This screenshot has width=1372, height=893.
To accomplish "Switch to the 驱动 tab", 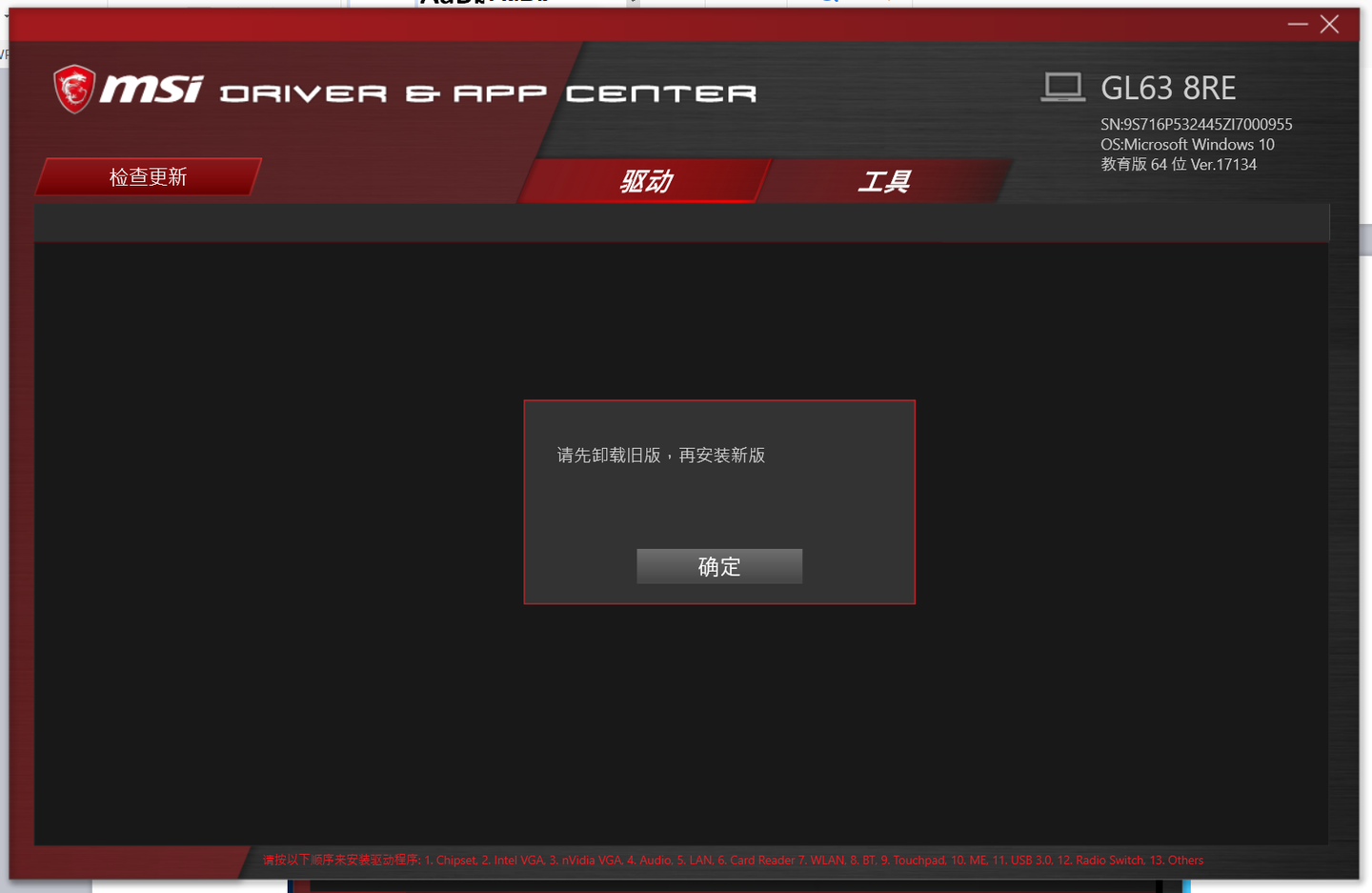I will pos(645,181).
